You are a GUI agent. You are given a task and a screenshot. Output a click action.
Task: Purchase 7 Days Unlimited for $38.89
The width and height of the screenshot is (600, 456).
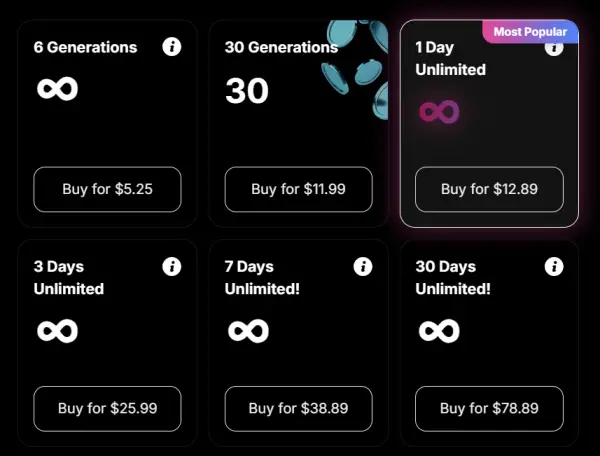tap(298, 409)
